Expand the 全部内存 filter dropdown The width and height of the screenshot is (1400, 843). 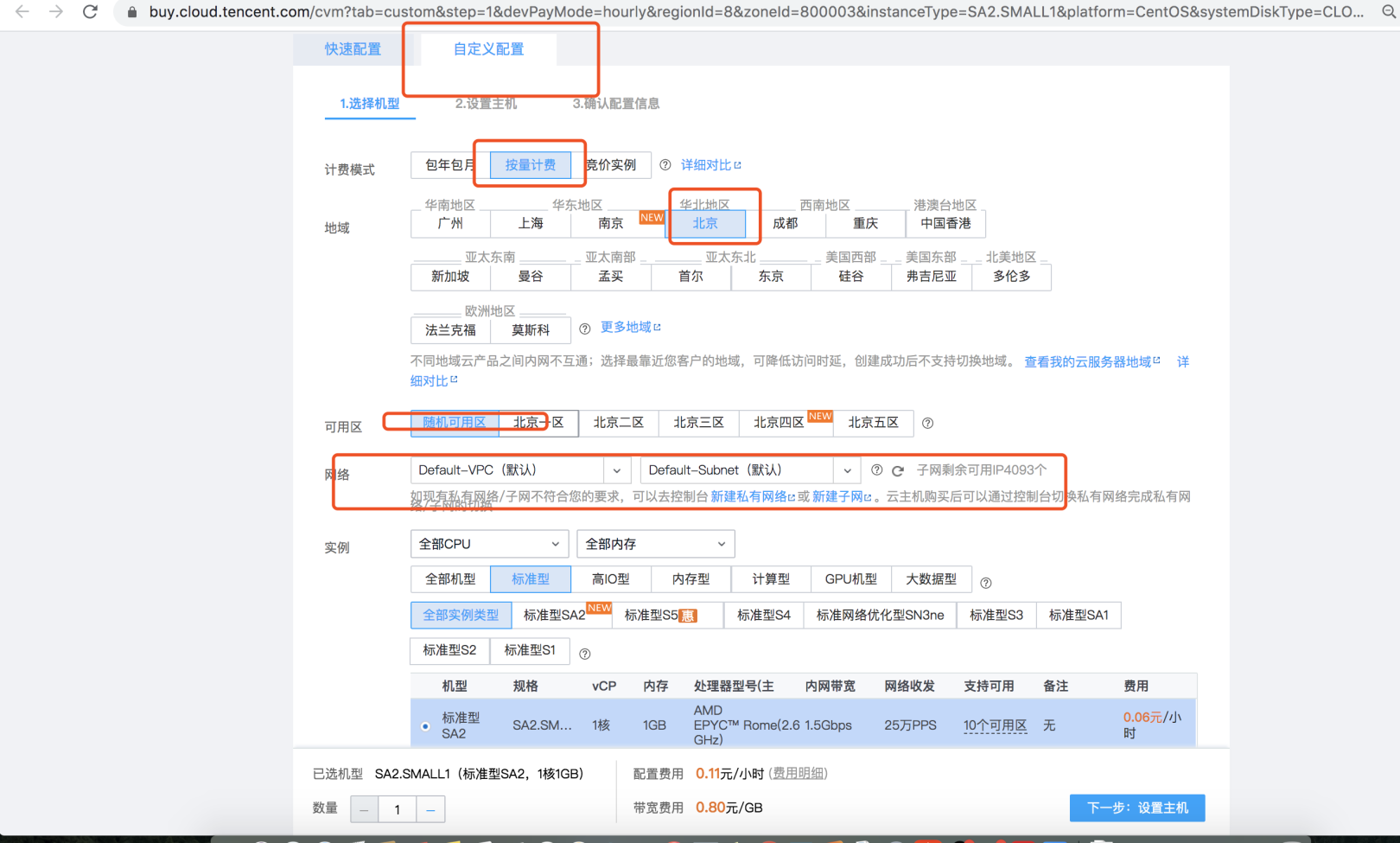[x=656, y=544]
